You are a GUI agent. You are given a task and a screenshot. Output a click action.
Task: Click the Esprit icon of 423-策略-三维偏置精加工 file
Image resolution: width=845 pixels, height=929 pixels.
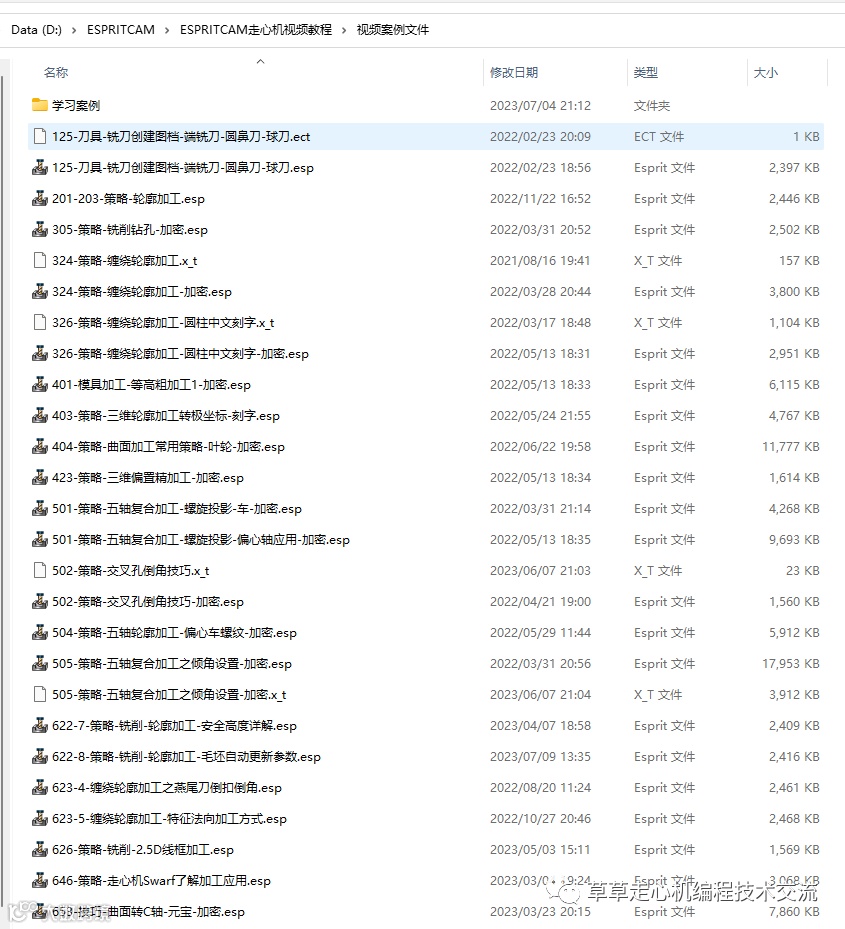click(40, 478)
